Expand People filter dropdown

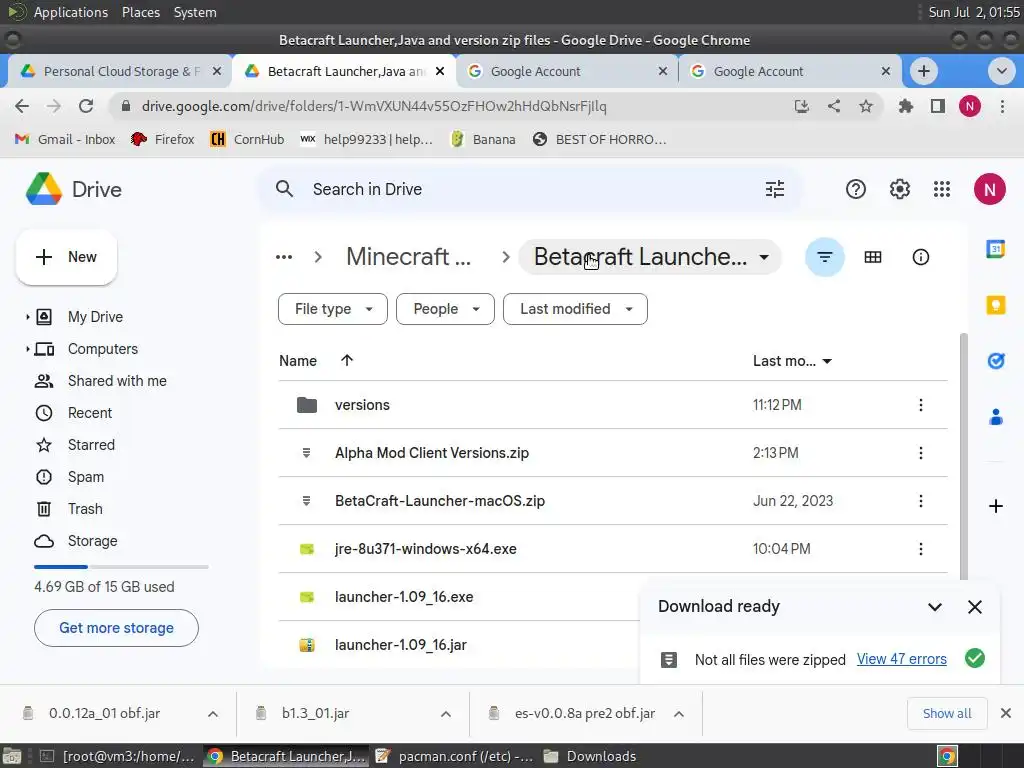click(445, 309)
